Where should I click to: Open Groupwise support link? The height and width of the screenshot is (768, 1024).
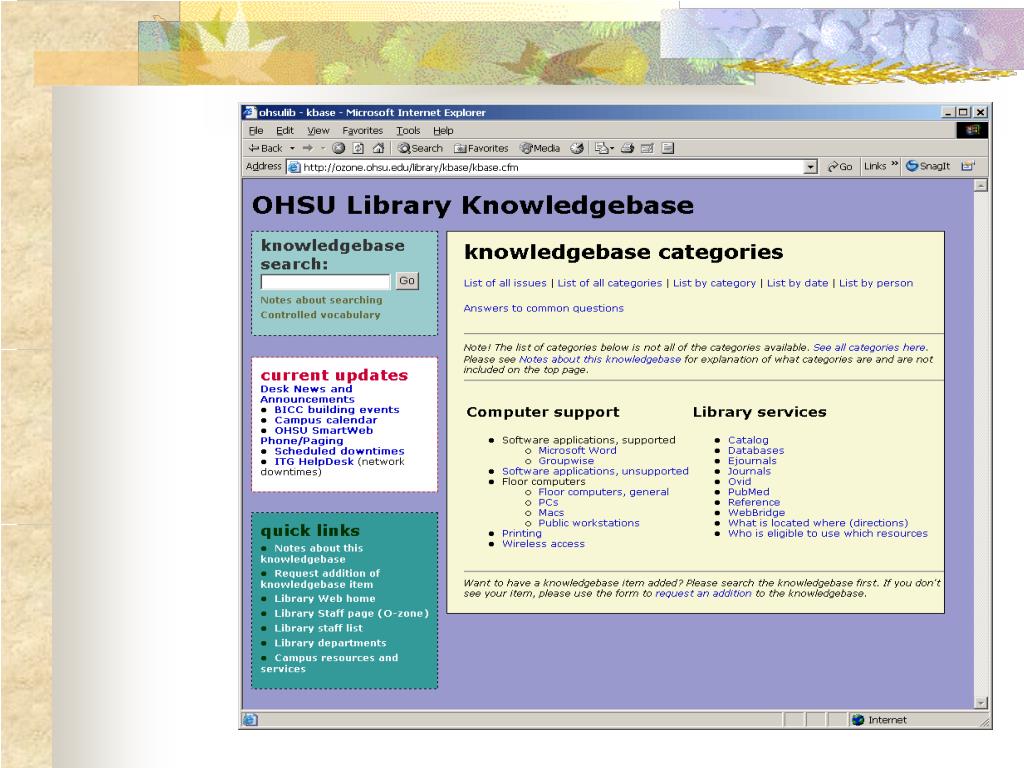tap(566, 460)
